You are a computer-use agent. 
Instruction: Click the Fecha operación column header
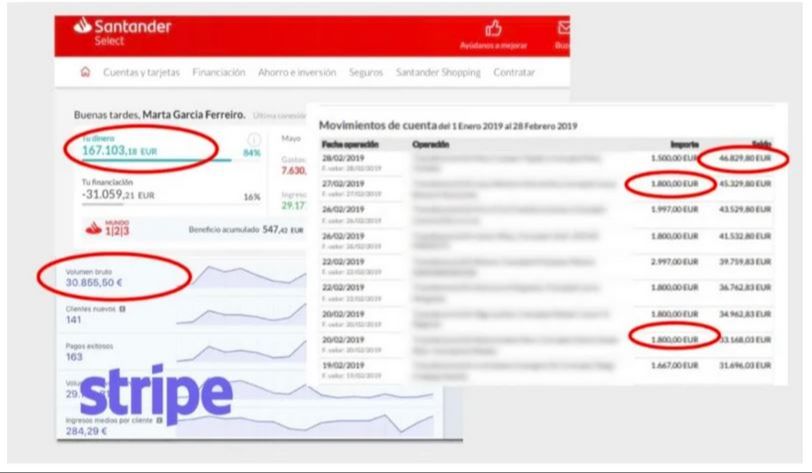tap(350, 145)
